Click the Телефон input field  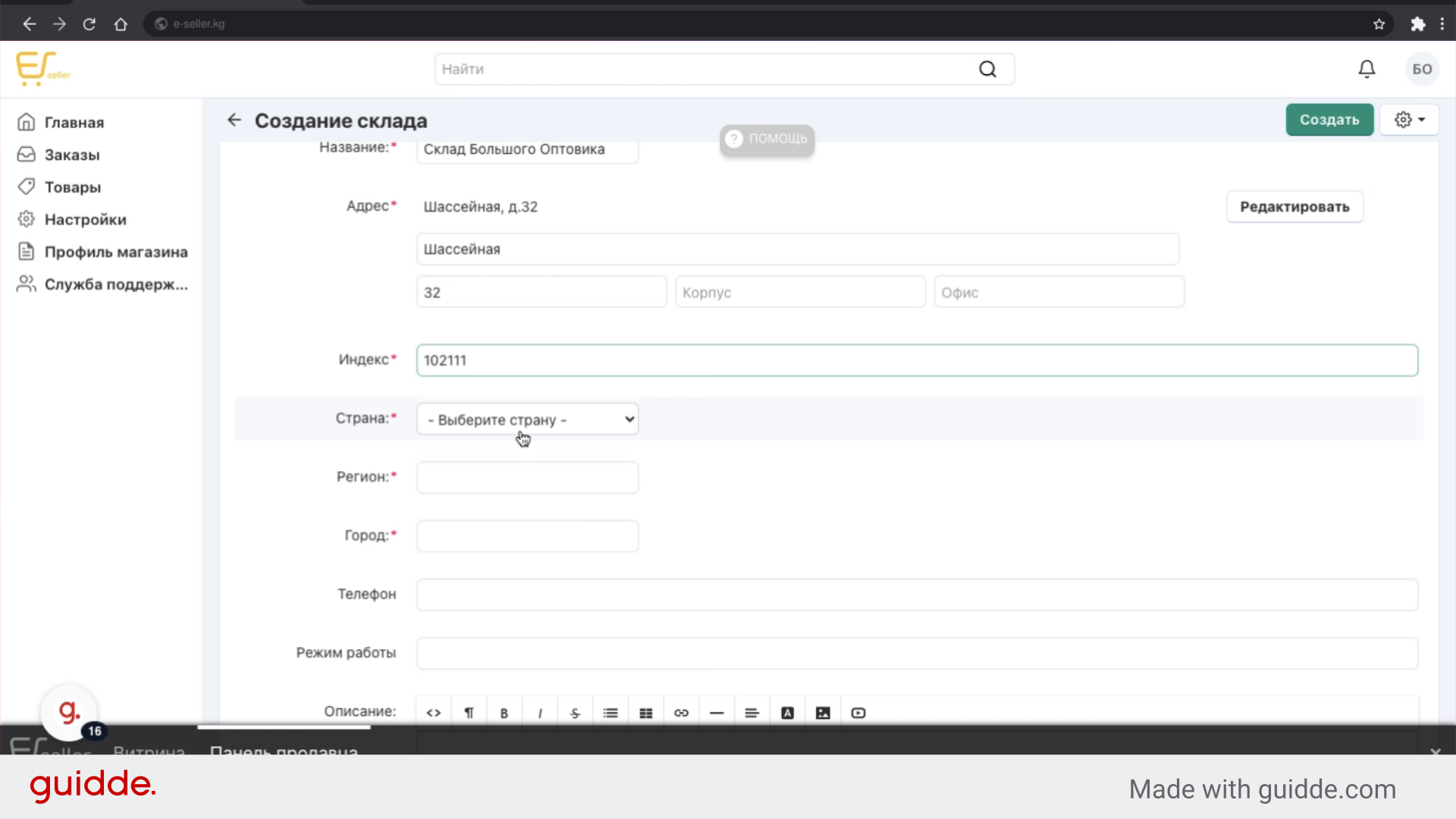917,595
